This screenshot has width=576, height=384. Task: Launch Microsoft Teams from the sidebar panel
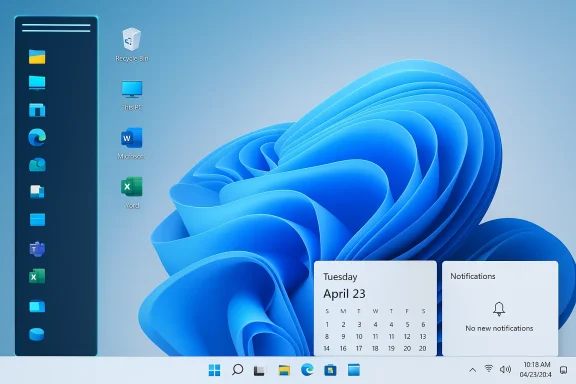click(x=37, y=249)
